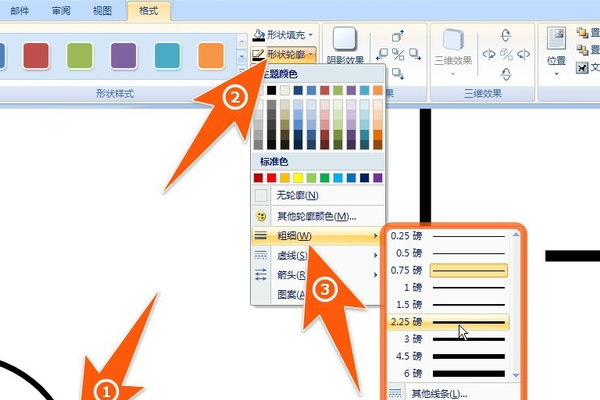Expand the 粗细 submenu arrow
The height and width of the screenshot is (400, 600).
(x=376, y=236)
